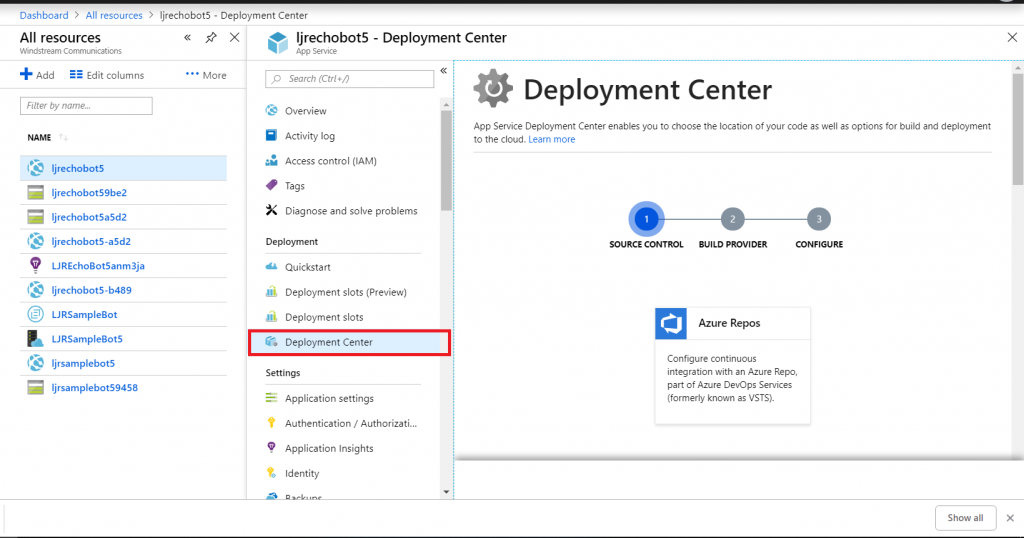Open Deployment slots (Preview)
The image size is (1024, 538).
(x=345, y=292)
